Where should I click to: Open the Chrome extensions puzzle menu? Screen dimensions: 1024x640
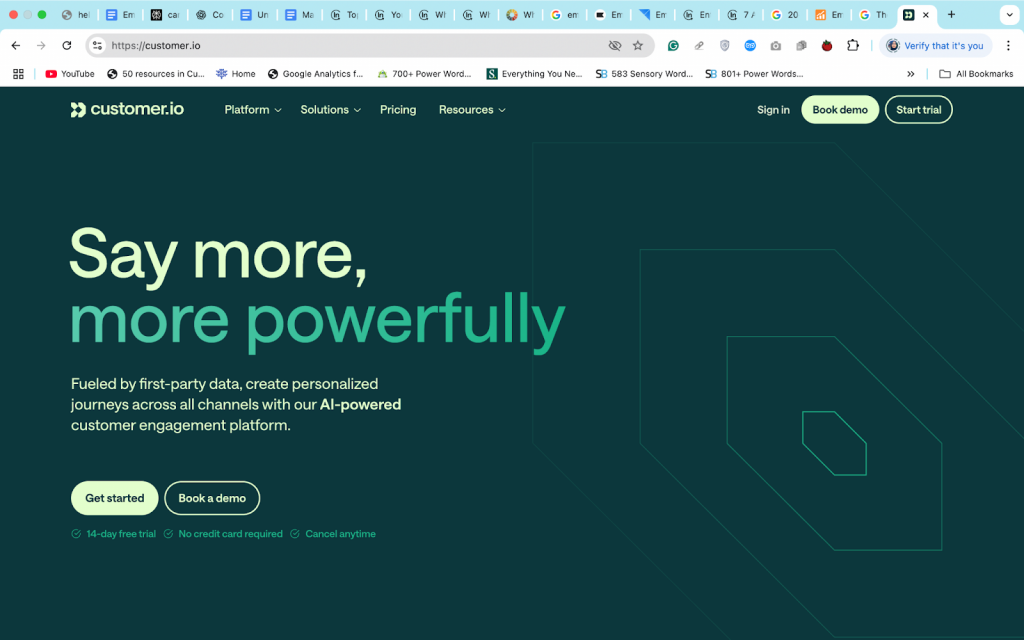(x=852, y=45)
